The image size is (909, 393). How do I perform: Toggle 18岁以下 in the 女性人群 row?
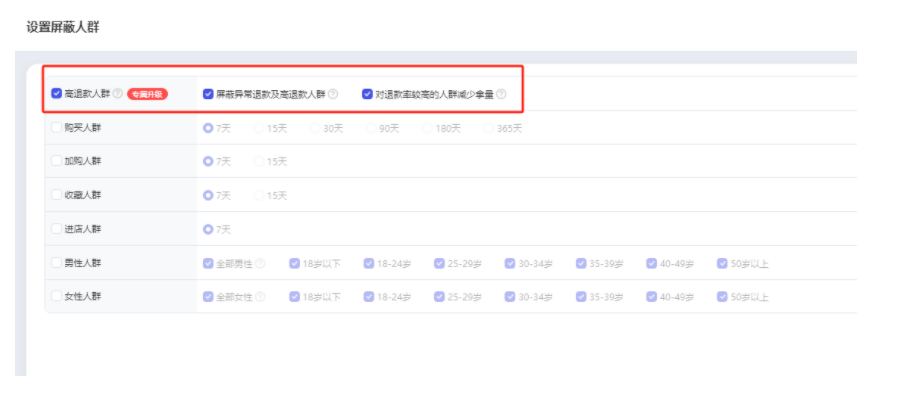pyautogui.click(x=294, y=297)
